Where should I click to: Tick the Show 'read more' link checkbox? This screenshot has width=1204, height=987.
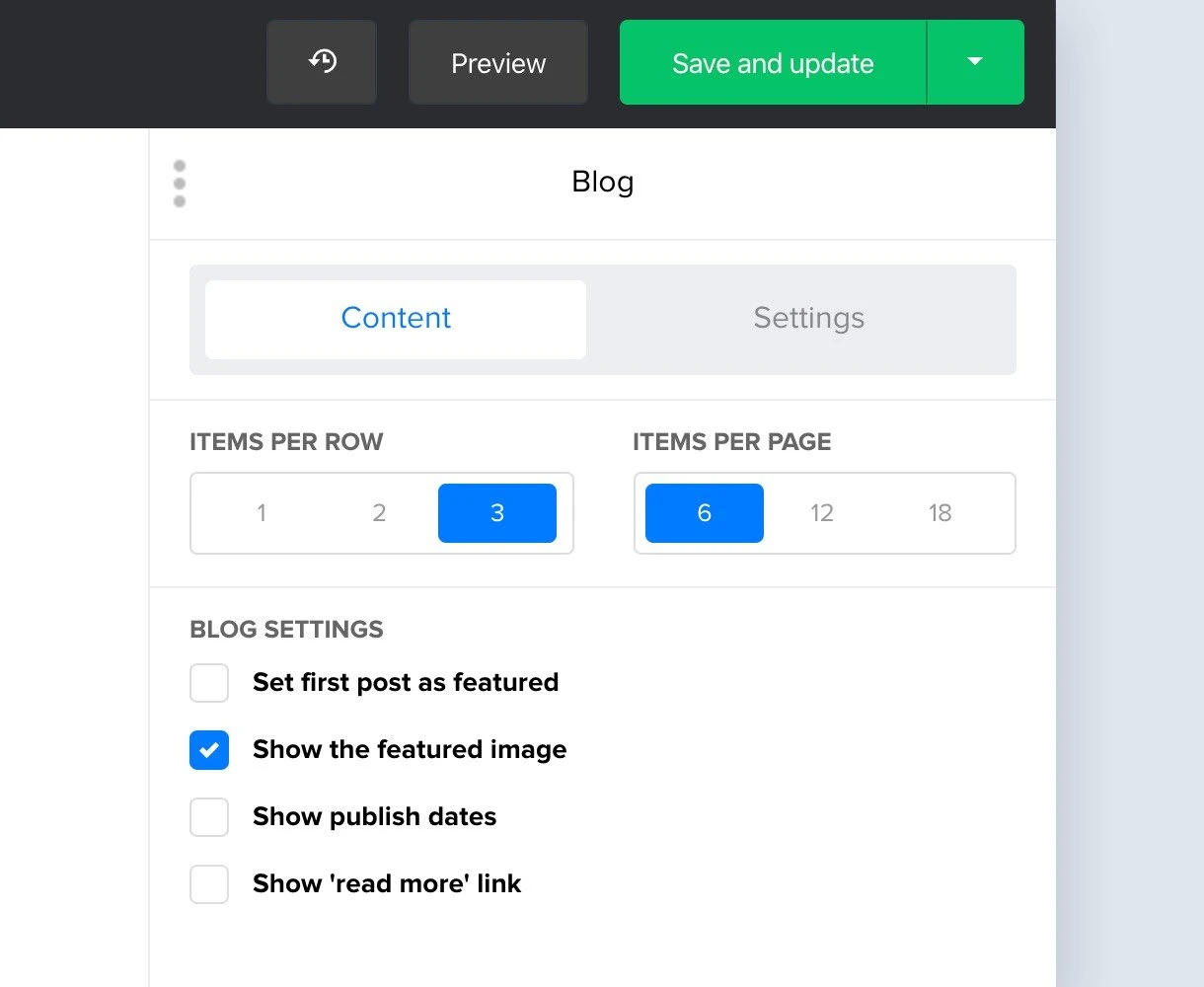click(209, 884)
